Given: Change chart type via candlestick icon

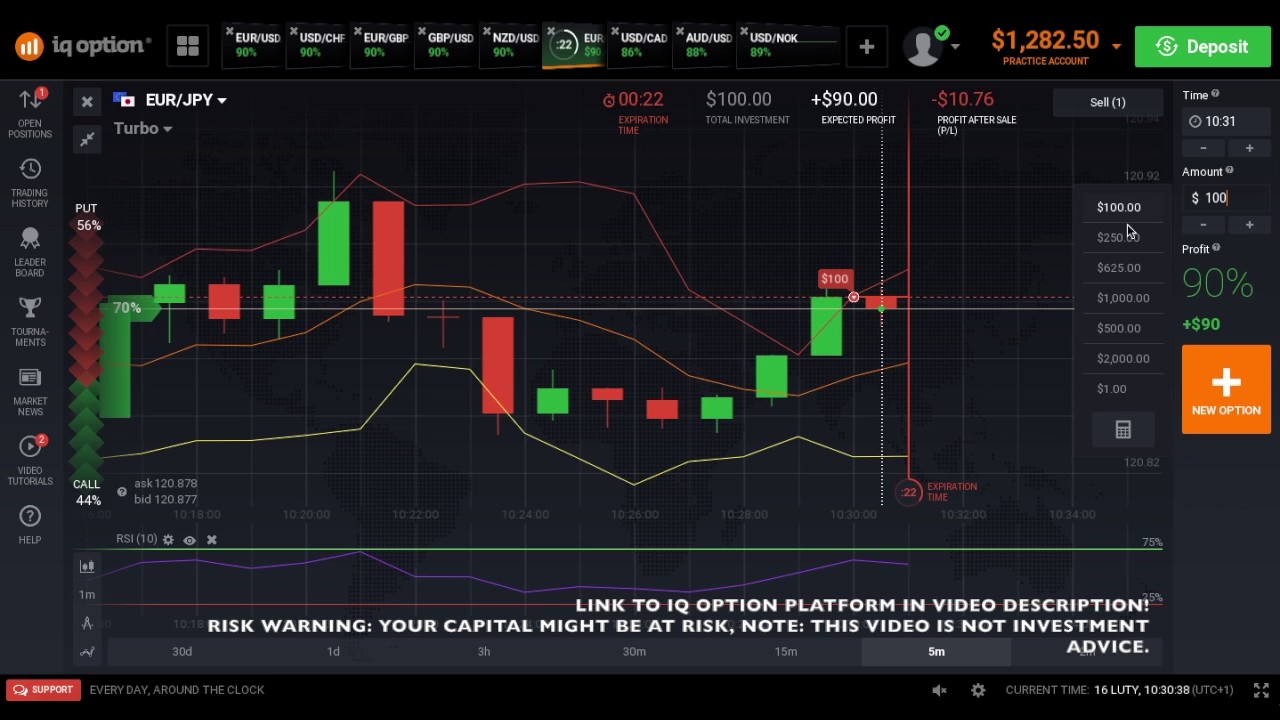Looking at the screenshot, I should (x=87, y=566).
